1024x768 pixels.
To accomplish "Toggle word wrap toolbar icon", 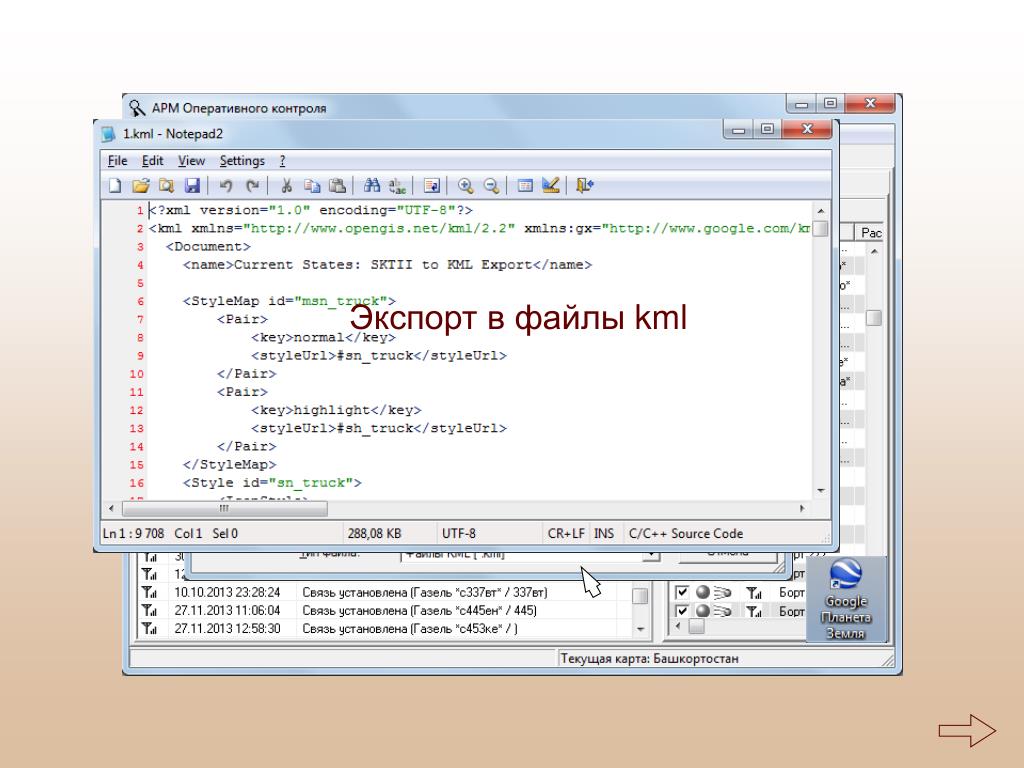I will (432, 186).
